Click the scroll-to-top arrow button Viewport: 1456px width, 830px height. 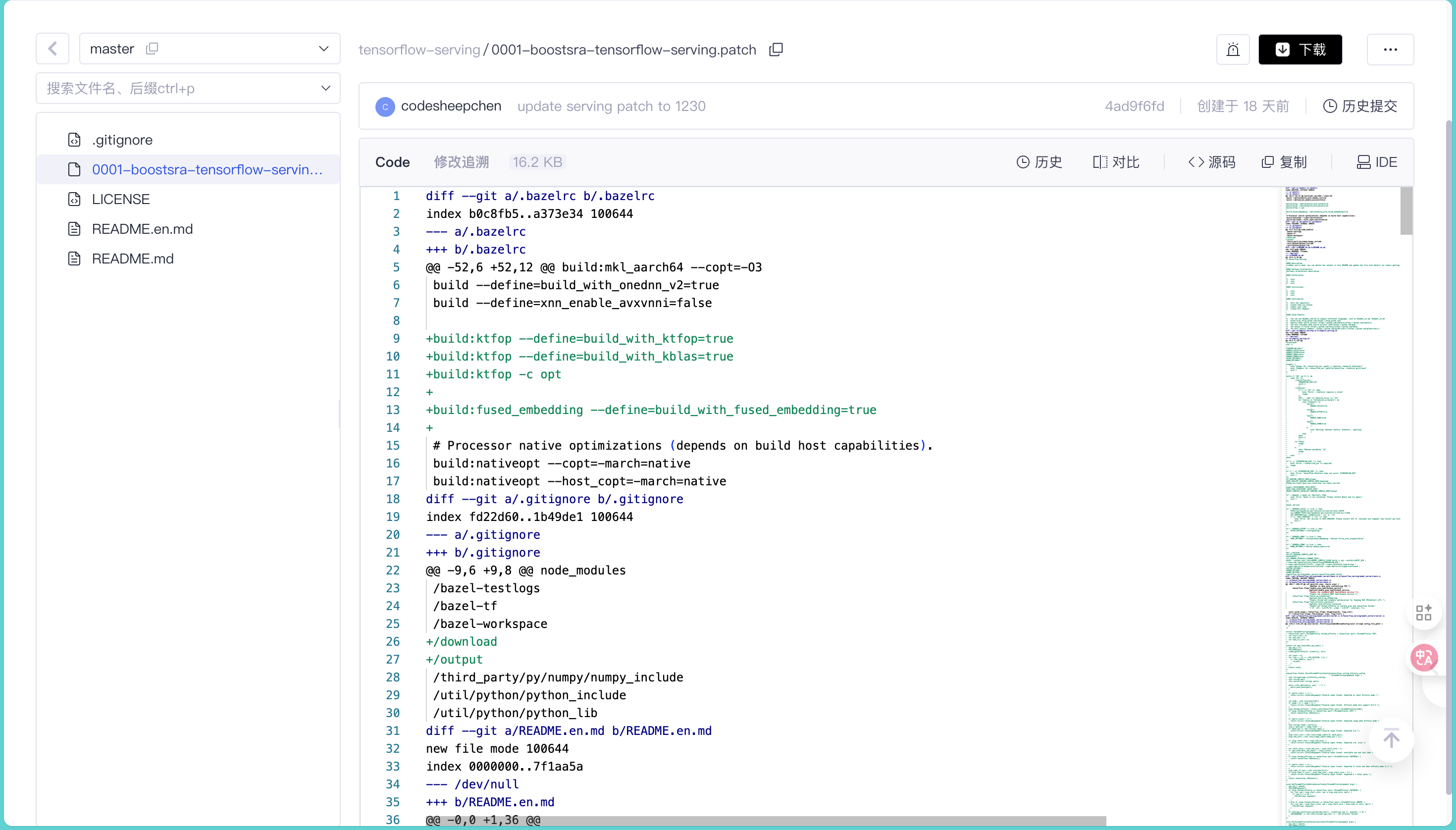(x=1391, y=739)
